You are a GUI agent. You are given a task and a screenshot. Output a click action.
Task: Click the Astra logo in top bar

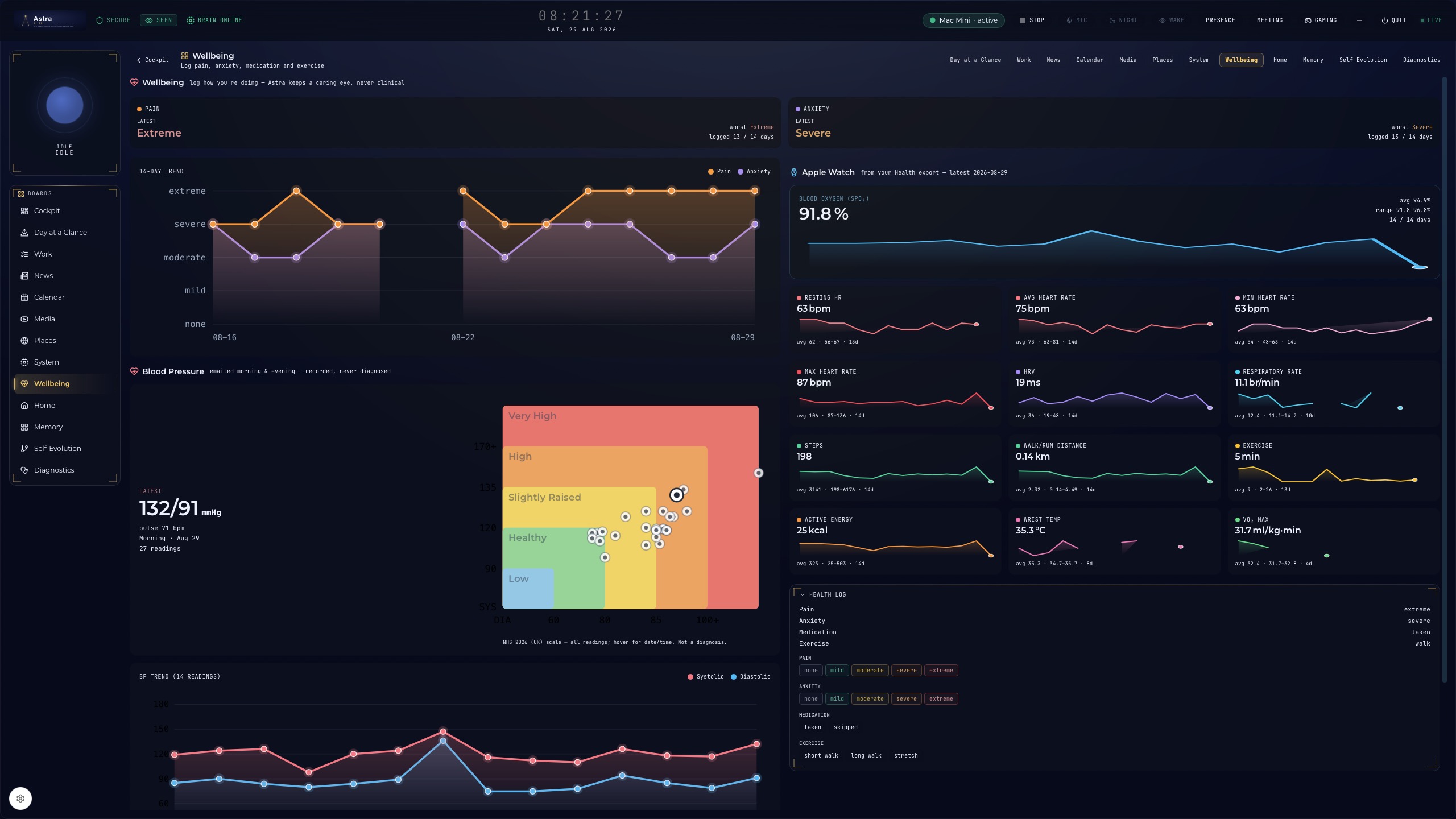(x=49, y=20)
